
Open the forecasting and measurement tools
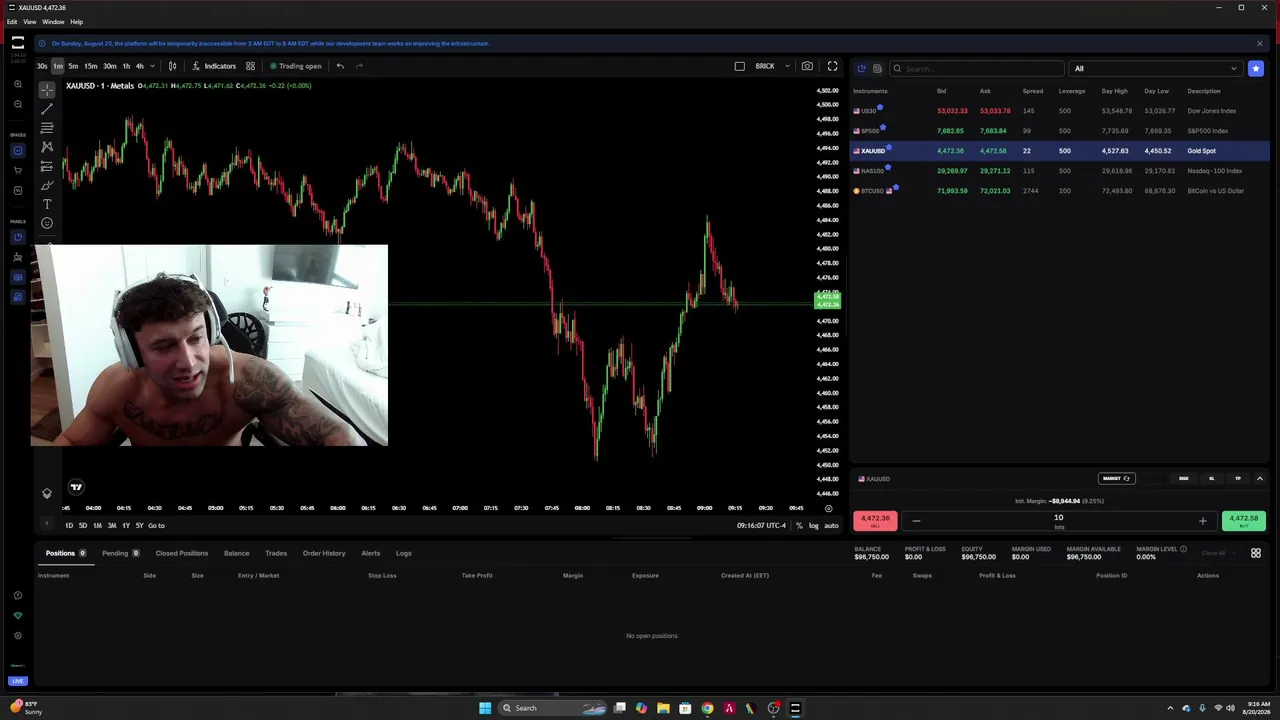(x=47, y=166)
